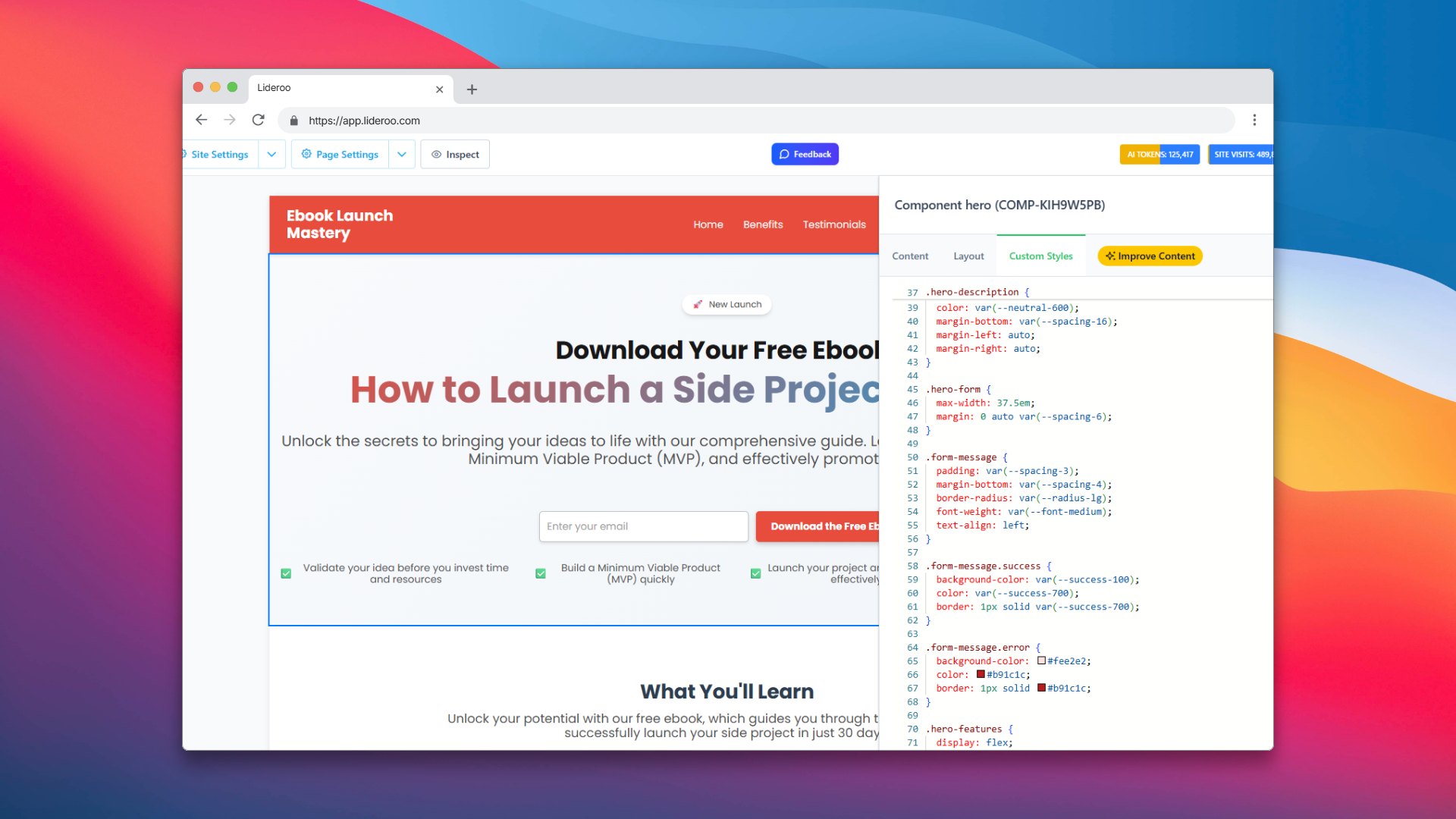Screen dimensions: 1456x819
Task: Switch to the Layout tab
Action: point(968,256)
